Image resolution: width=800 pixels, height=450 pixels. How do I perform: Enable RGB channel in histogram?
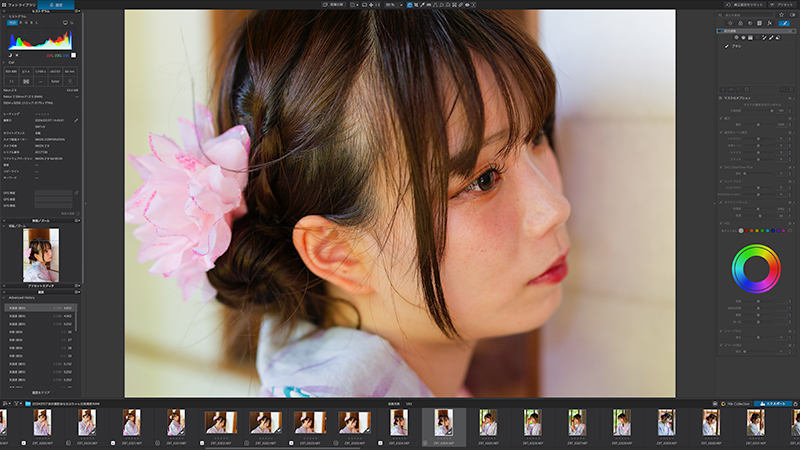click(x=12, y=22)
